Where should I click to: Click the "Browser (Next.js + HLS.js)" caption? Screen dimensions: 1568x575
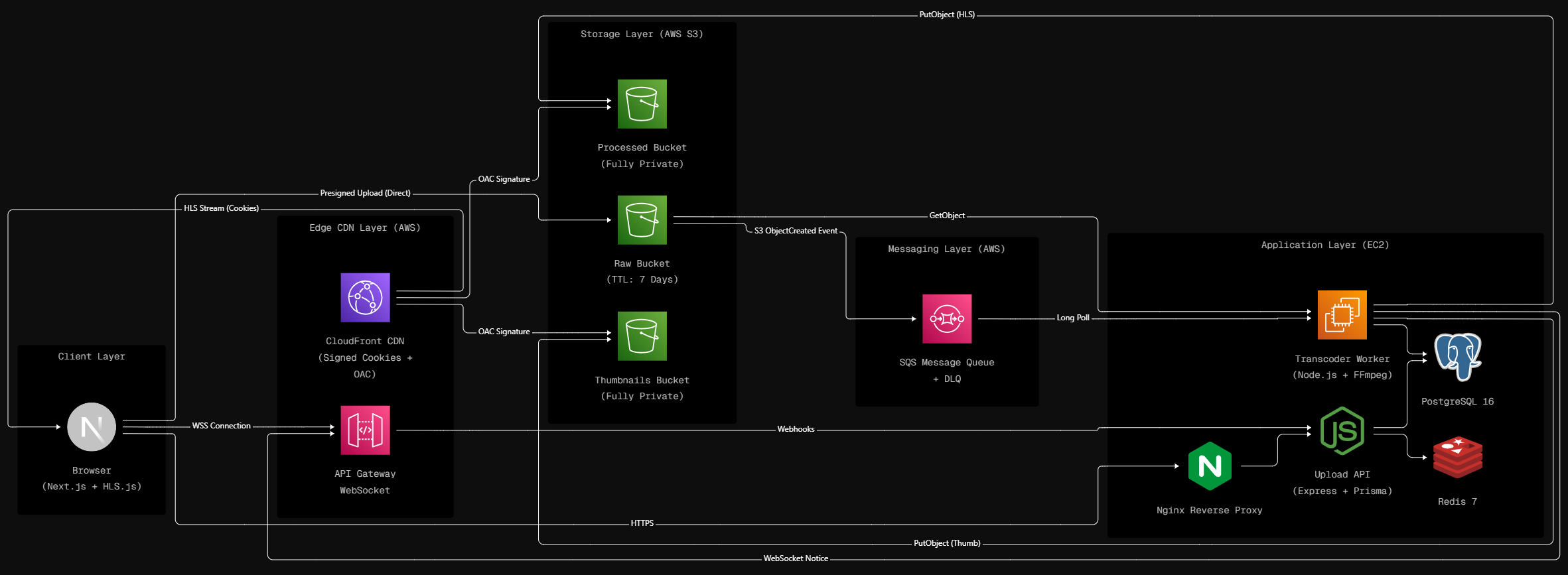click(92, 479)
